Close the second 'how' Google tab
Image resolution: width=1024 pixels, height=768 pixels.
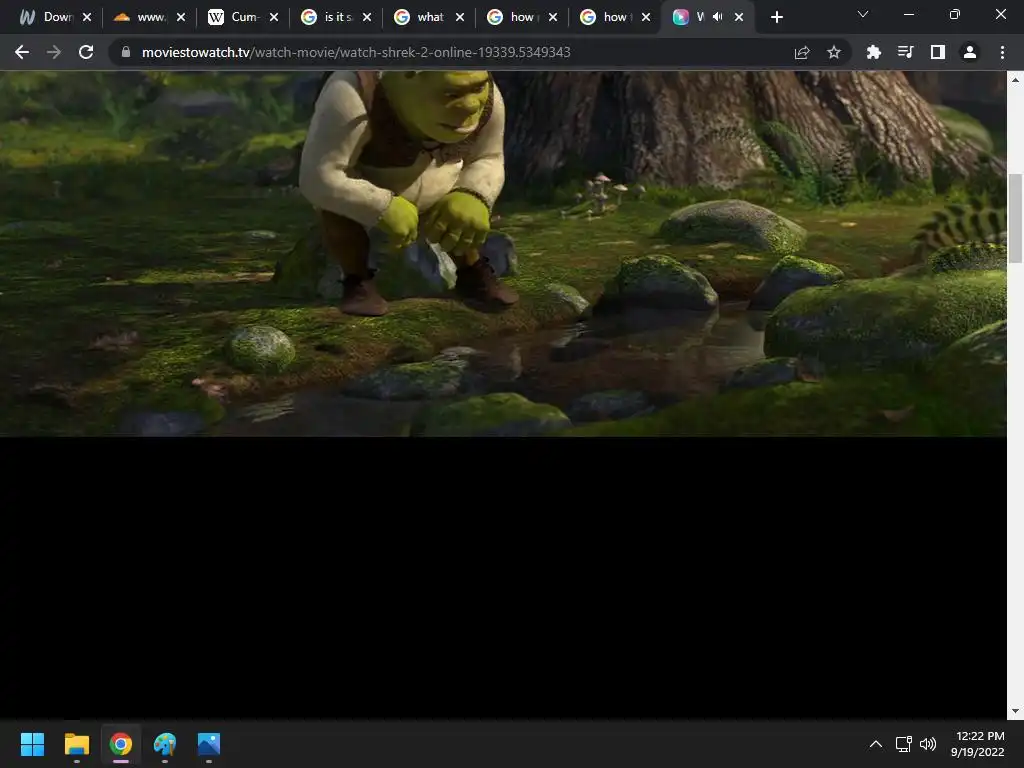click(646, 17)
